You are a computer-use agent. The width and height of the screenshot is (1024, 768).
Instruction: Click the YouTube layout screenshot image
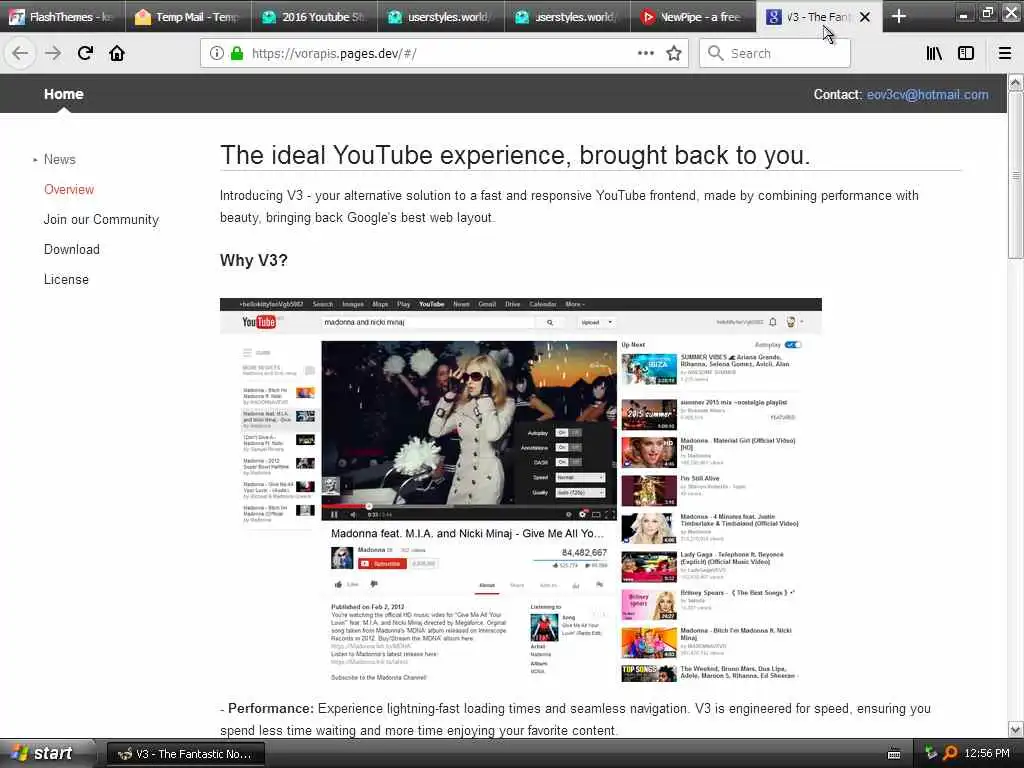point(520,491)
